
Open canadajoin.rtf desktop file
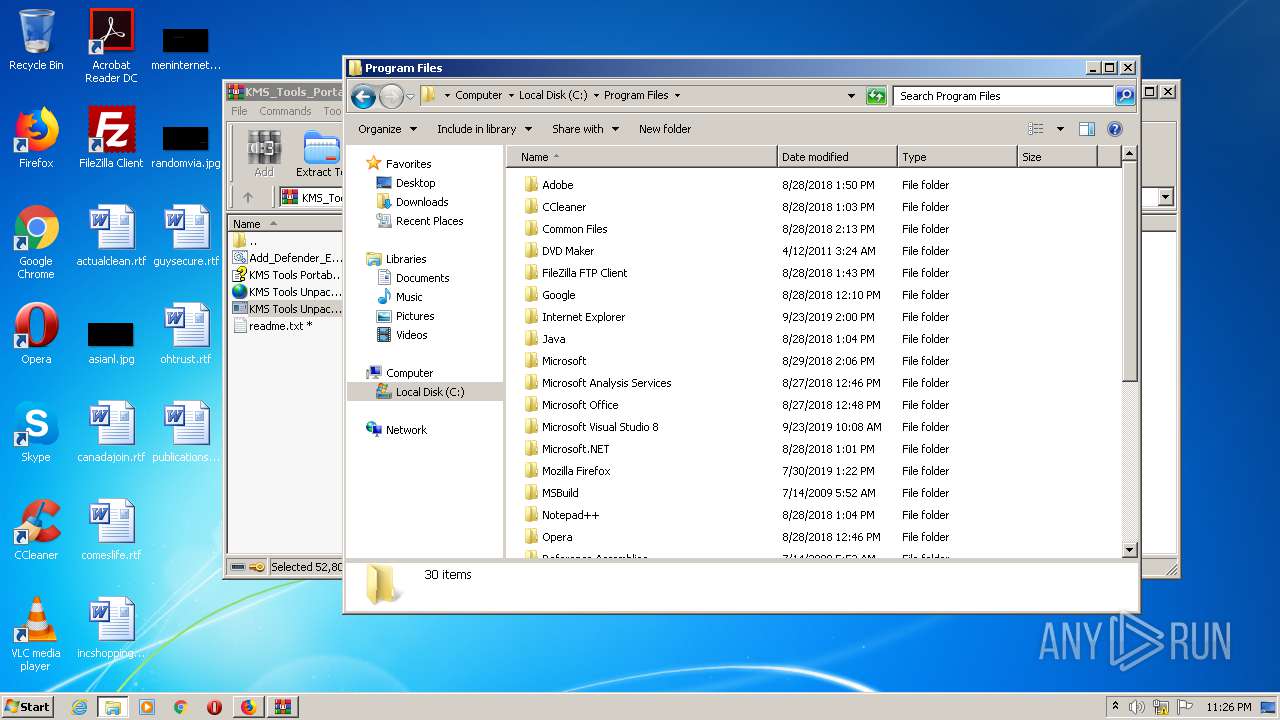[x=111, y=432]
